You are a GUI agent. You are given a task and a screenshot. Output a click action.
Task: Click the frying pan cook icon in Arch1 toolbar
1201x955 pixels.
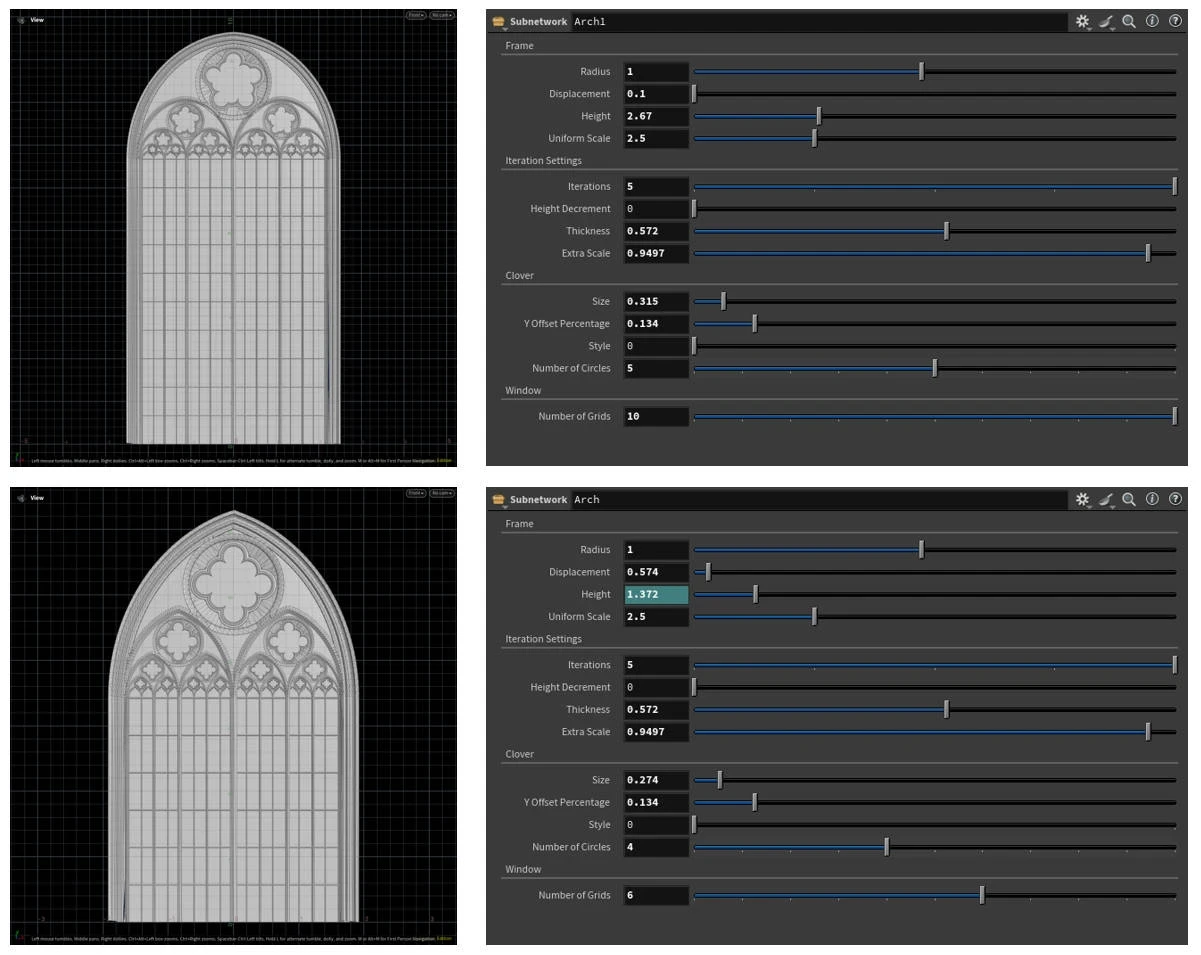tap(1104, 21)
